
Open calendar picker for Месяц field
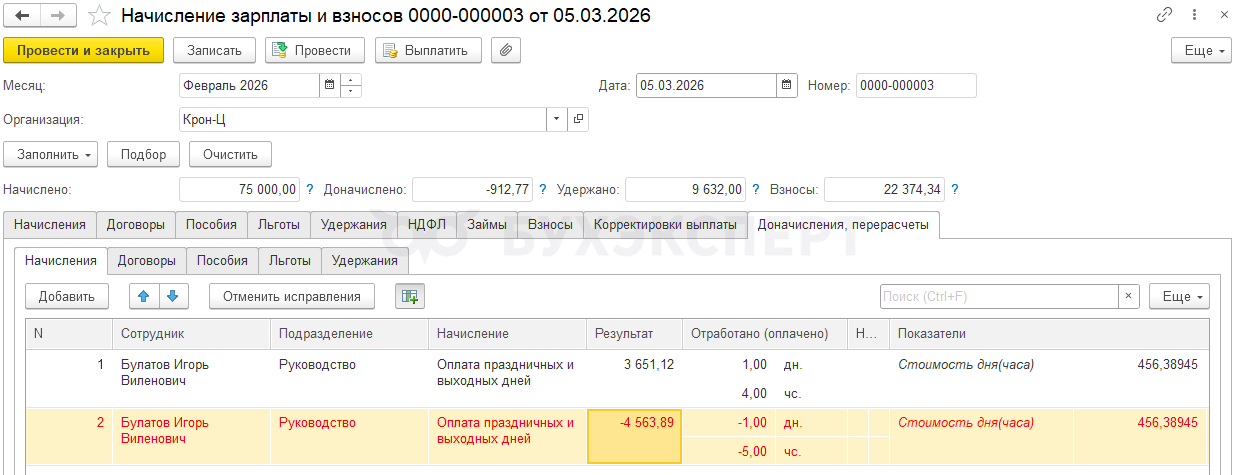click(x=329, y=86)
